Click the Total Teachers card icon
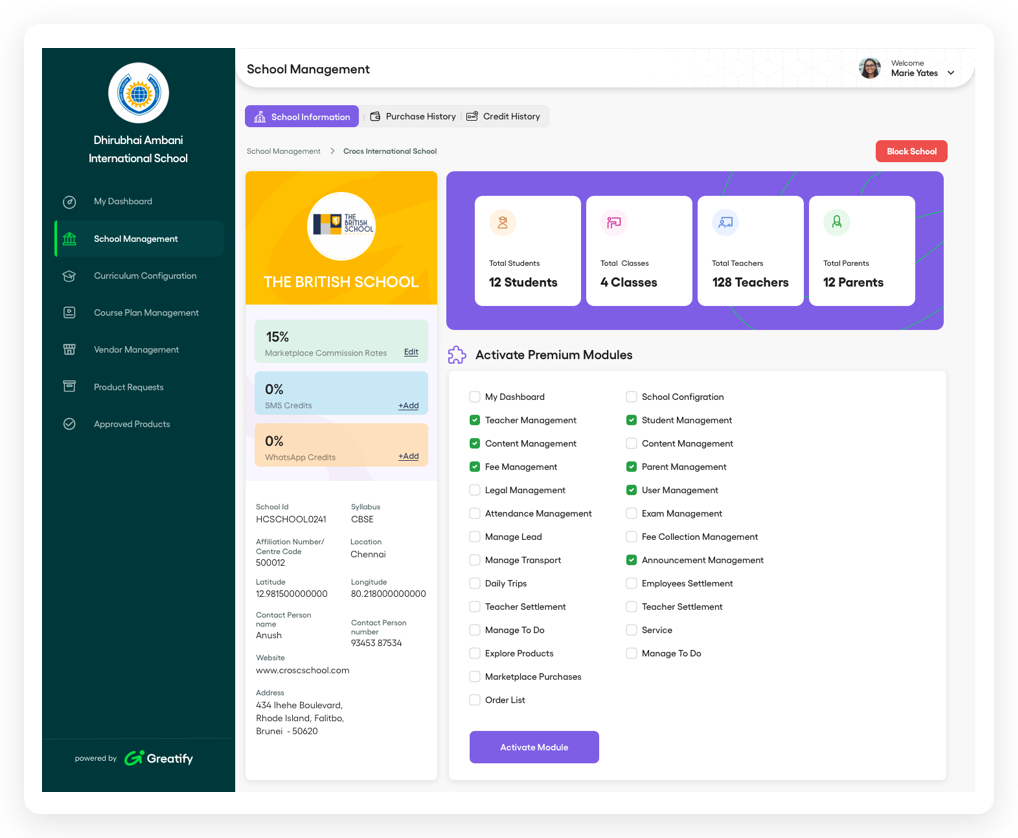Image resolution: width=1018 pixels, height=838 pixels. pos(725,223)
